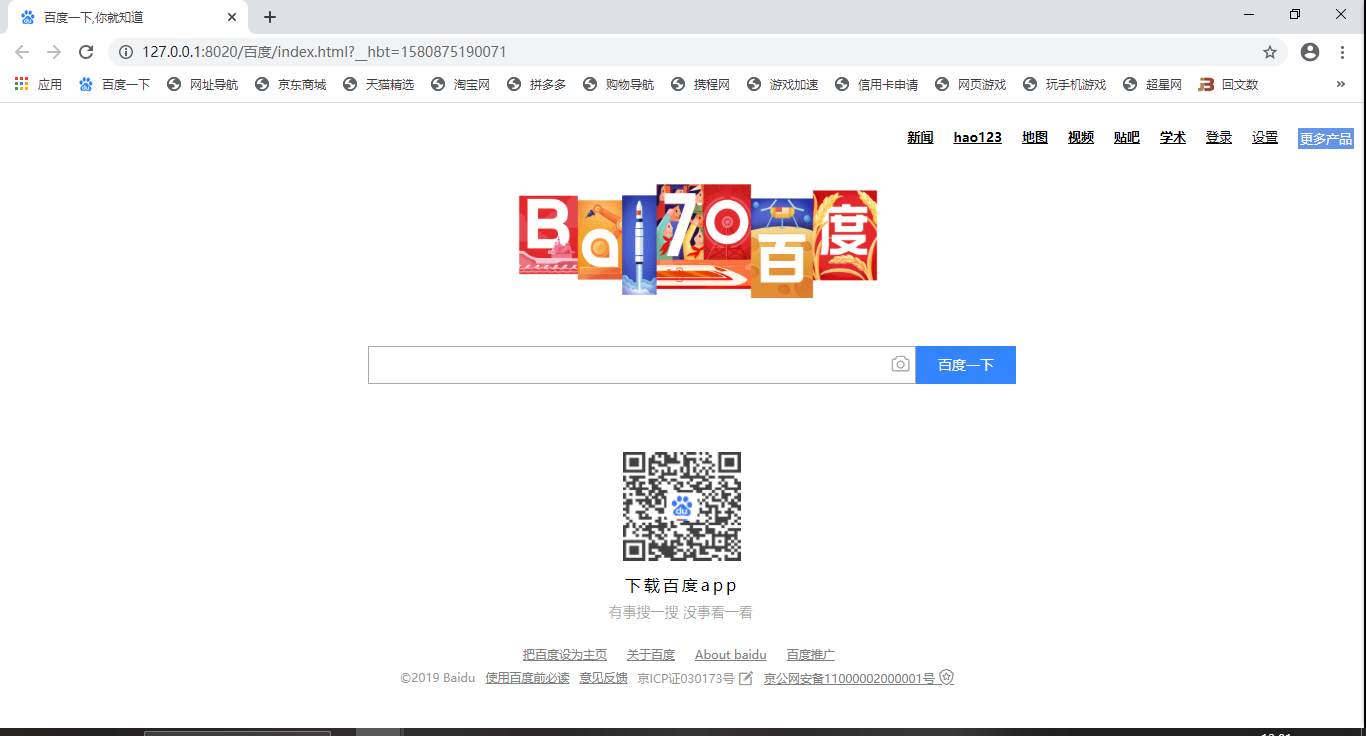Open the 网页游戏 bookmark
Viewport: 1366px width, 736px height.
click(970, 85)
